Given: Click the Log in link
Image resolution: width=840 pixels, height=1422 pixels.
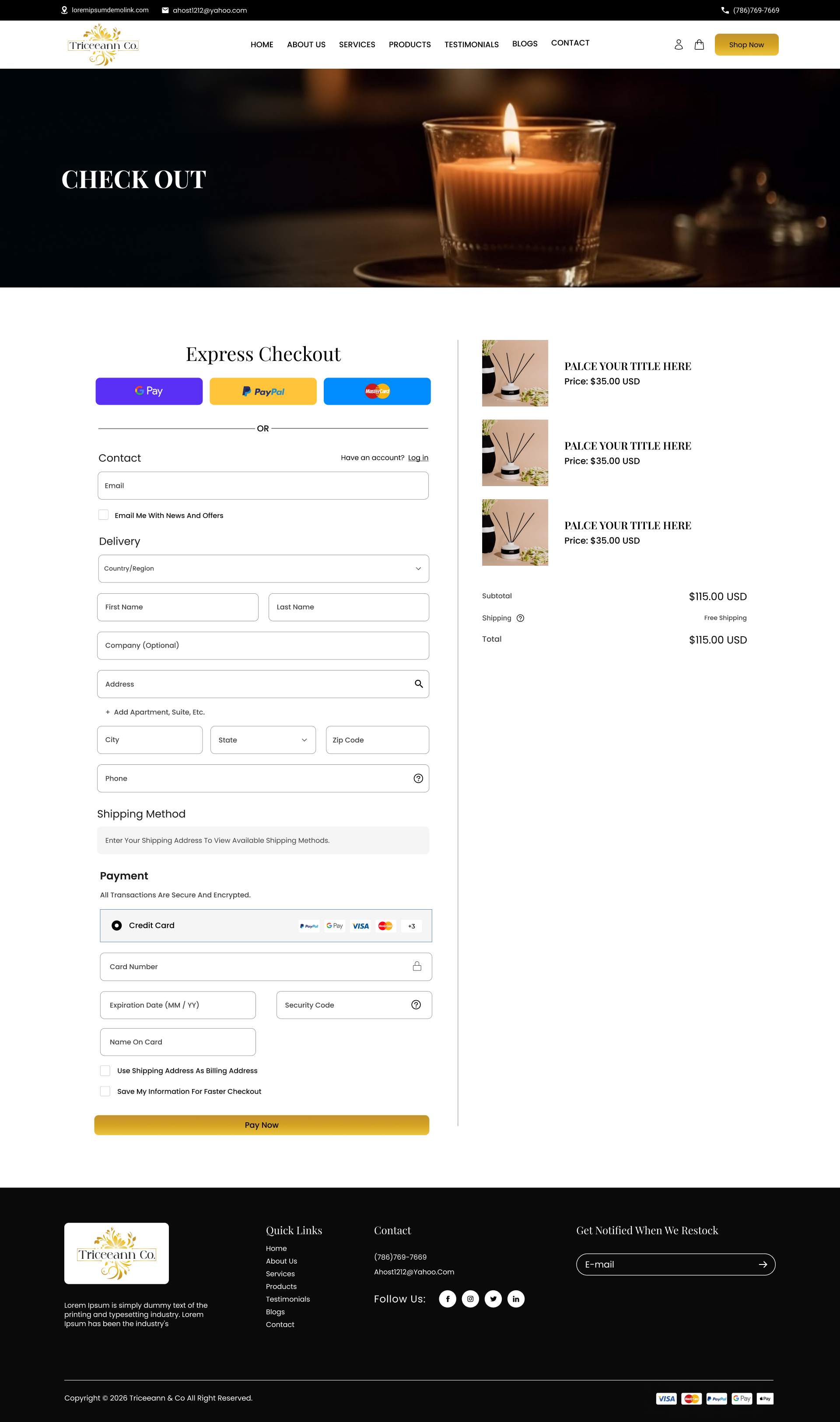Looking at the screenshot, I should tap(418, 457).
